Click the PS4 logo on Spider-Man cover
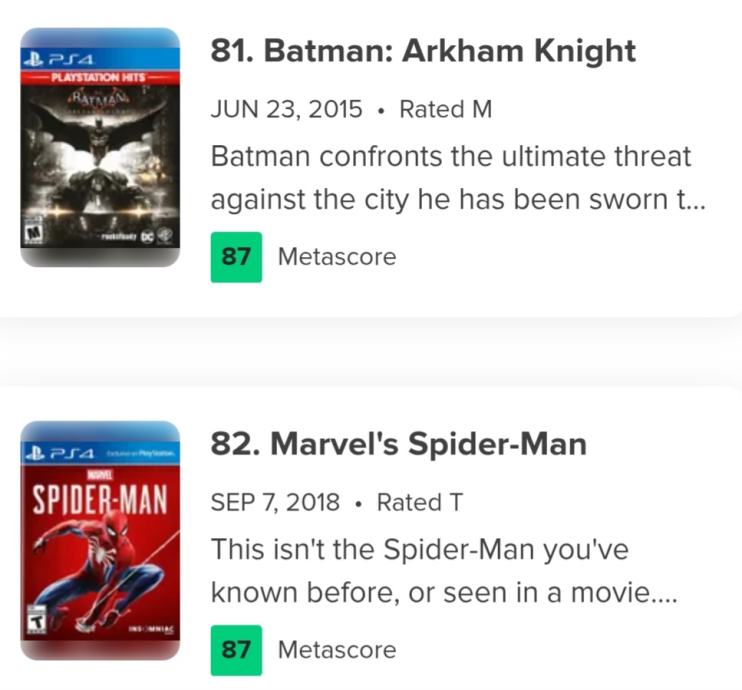 click(62, 455)
